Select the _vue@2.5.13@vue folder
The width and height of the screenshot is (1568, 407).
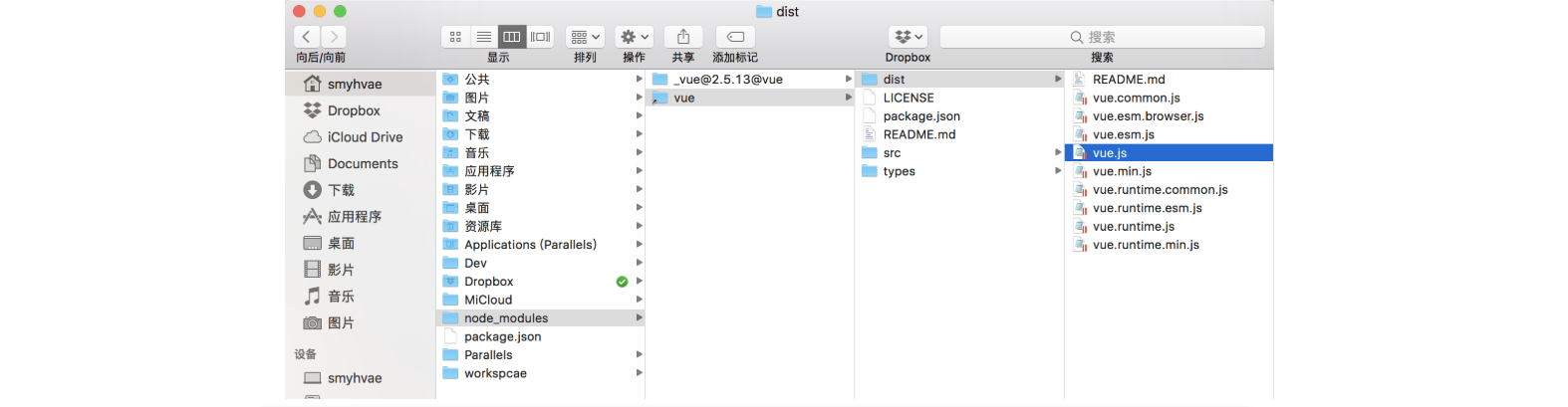[750, 79]
